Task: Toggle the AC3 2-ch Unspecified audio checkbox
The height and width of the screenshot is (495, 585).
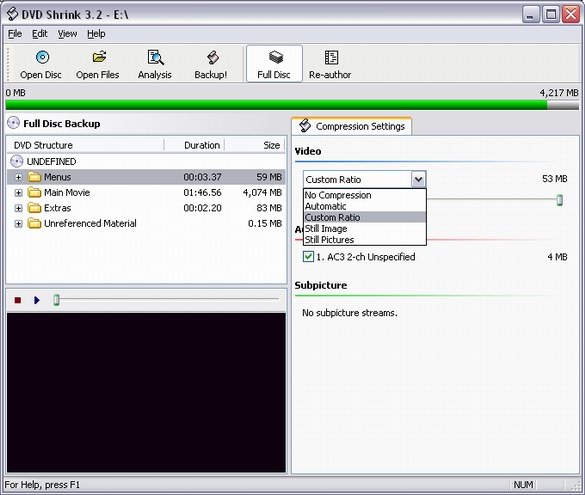Action: (x=308, y=257)
